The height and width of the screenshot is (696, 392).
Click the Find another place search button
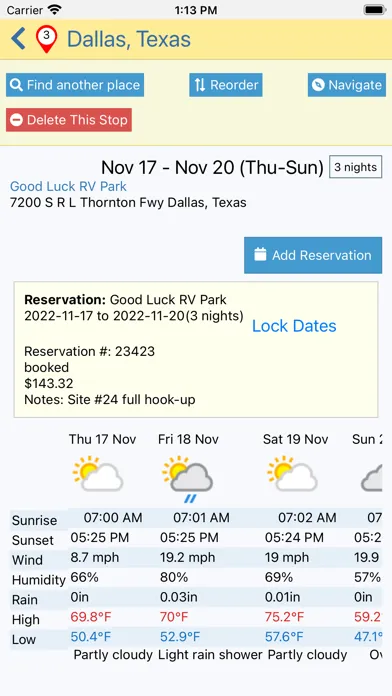(75, 85)
